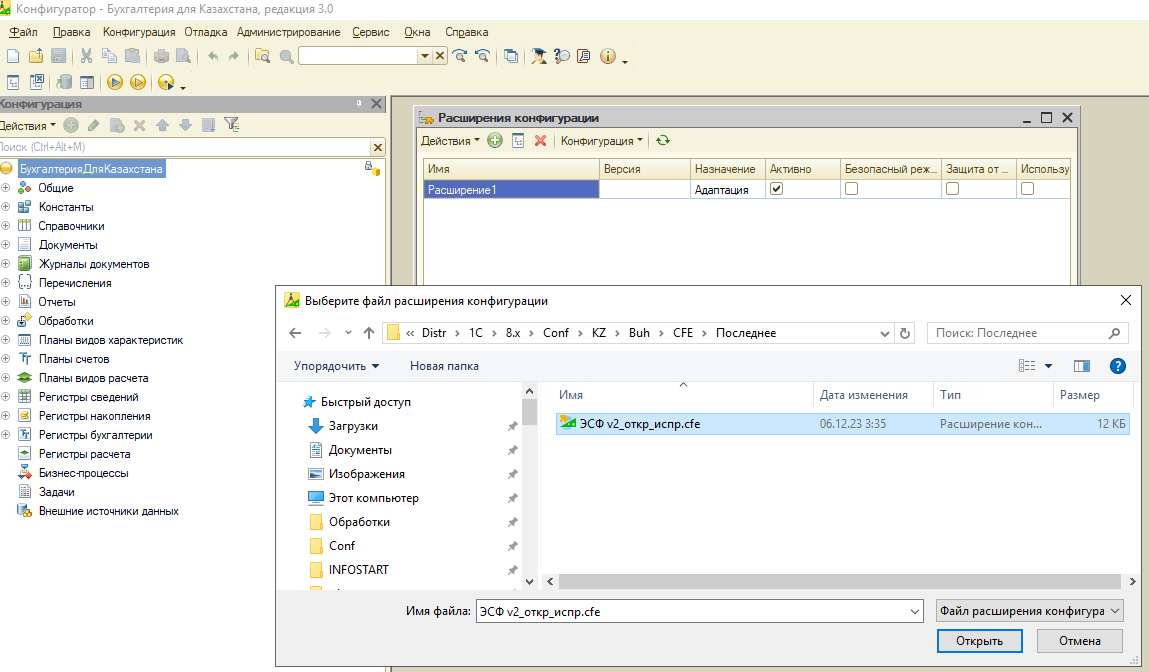The width and height of the screenshot is (1149, 672).
Task: Click Новая папка in file dialog
Action: tap(444, 366)
